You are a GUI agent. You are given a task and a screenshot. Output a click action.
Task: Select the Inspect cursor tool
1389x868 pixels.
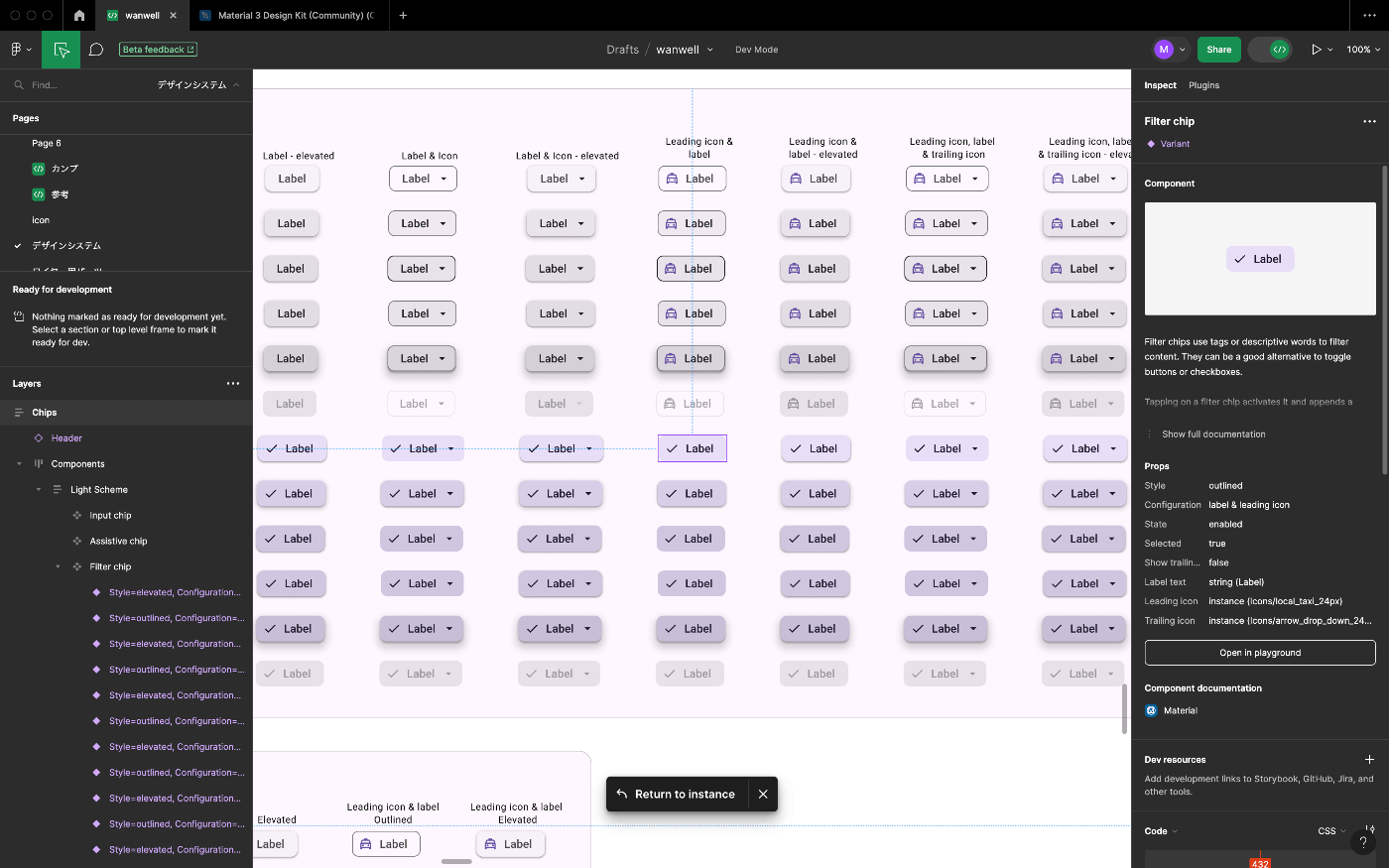(62, 50)
